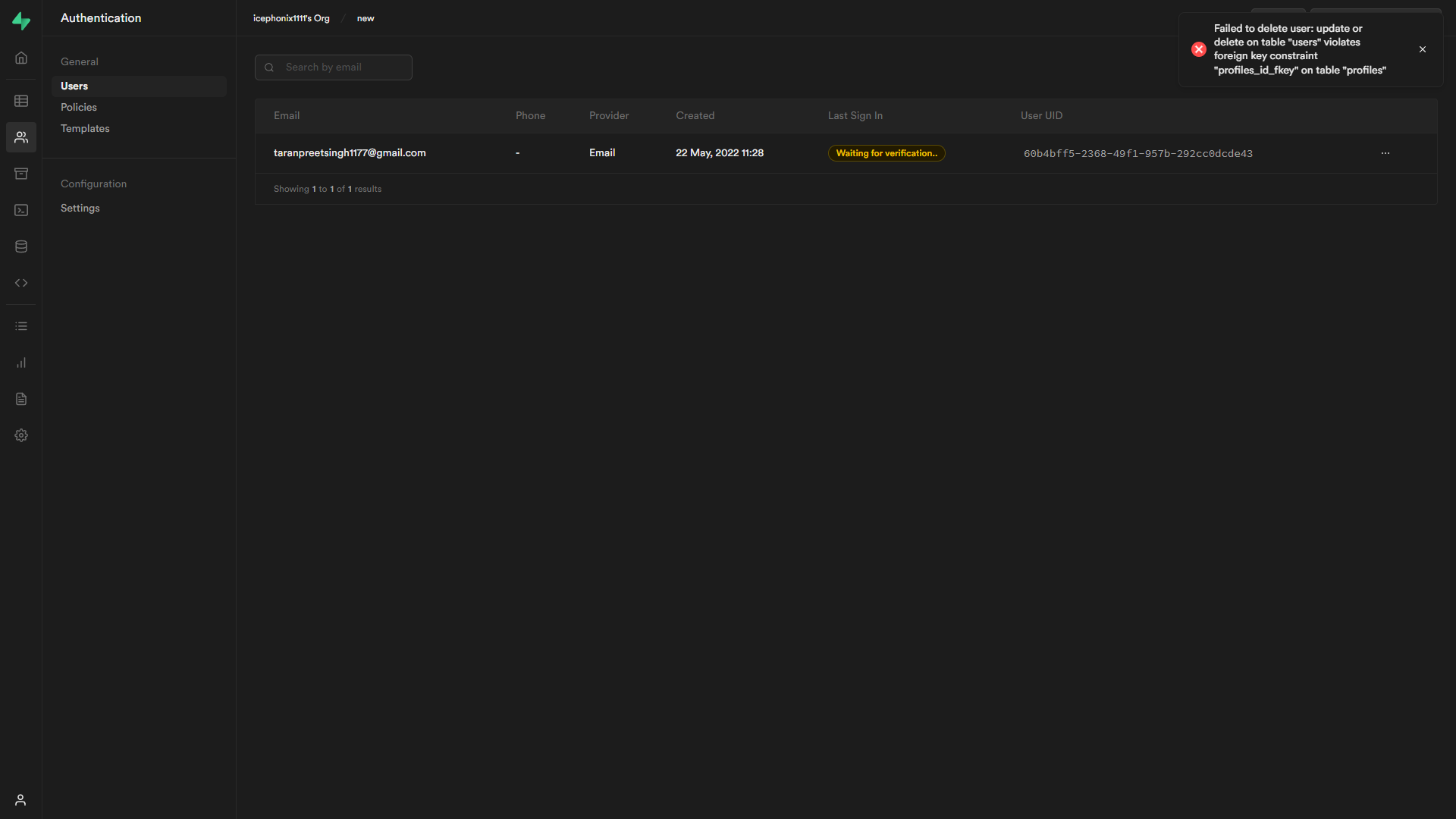Select Templates in Authentication menu
Screen dimensions: 1456x819
pos(85,128)
